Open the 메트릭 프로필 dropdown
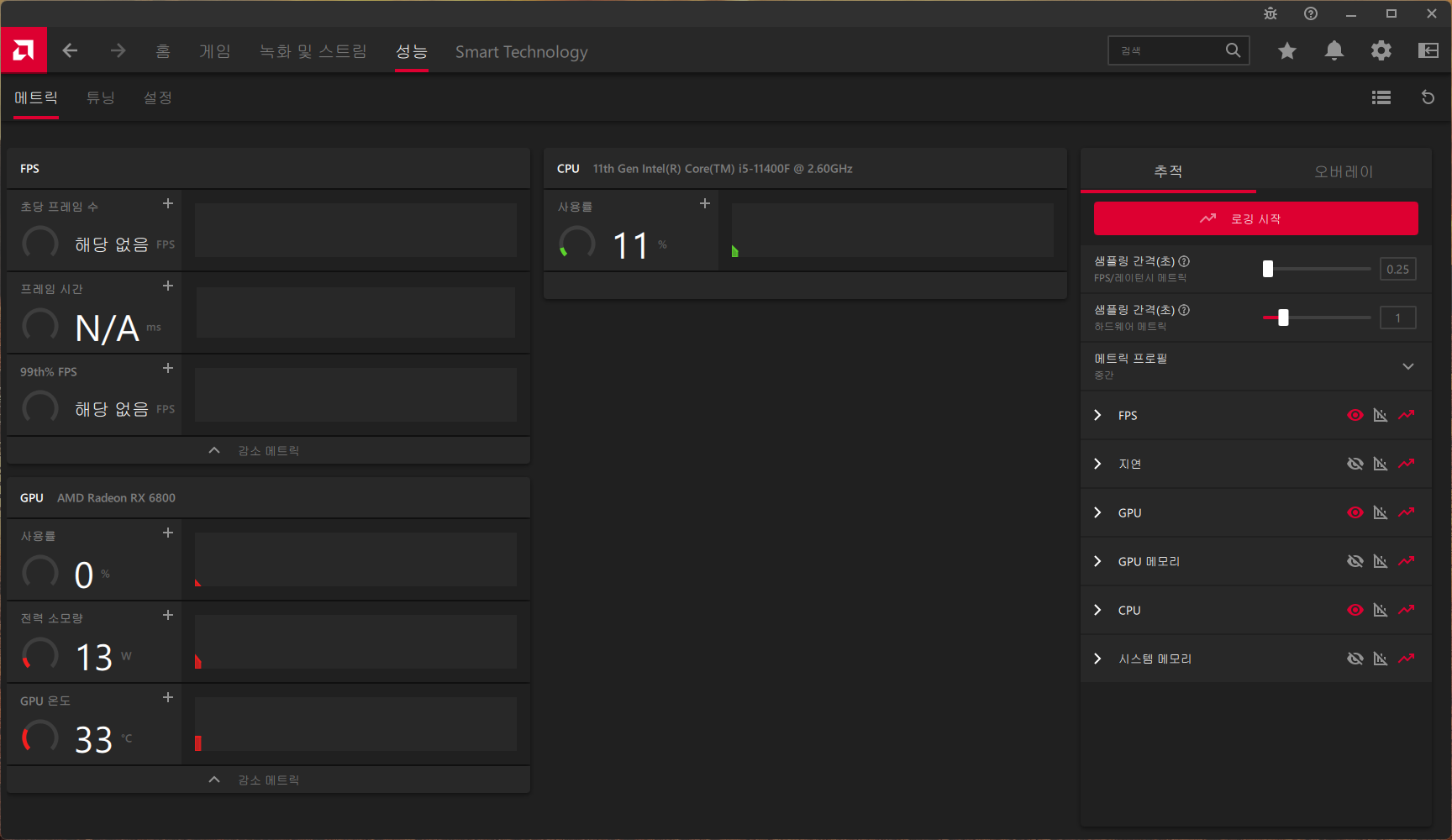Screen dimensions: 1452x840 click(1255, 366)
